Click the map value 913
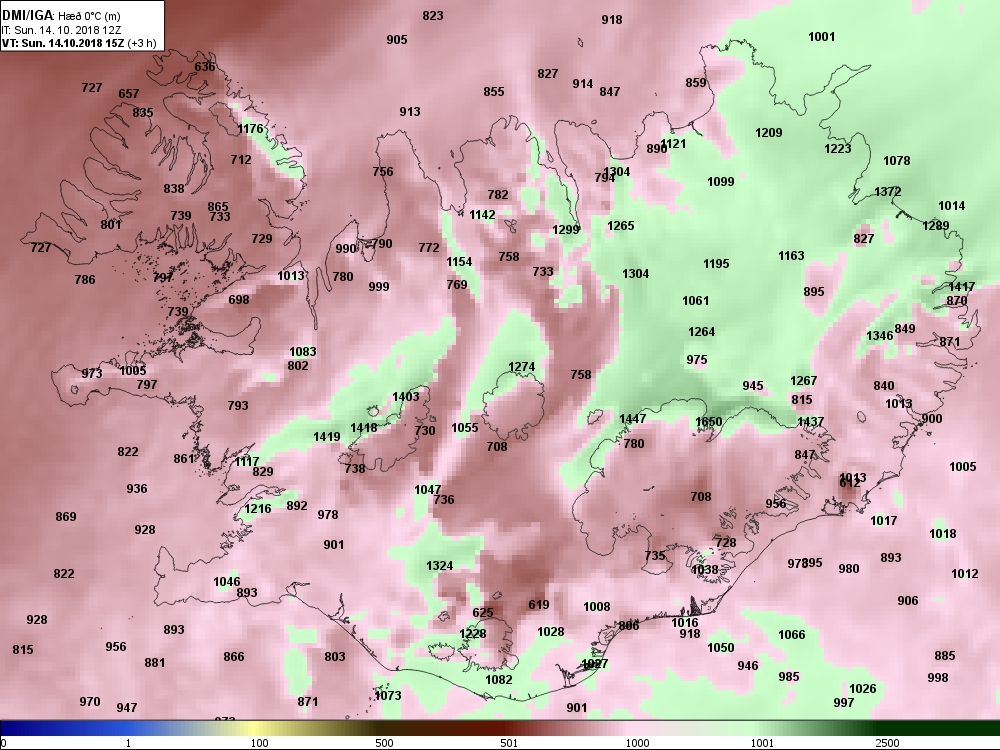1000x750 pixels. point(410,112)
